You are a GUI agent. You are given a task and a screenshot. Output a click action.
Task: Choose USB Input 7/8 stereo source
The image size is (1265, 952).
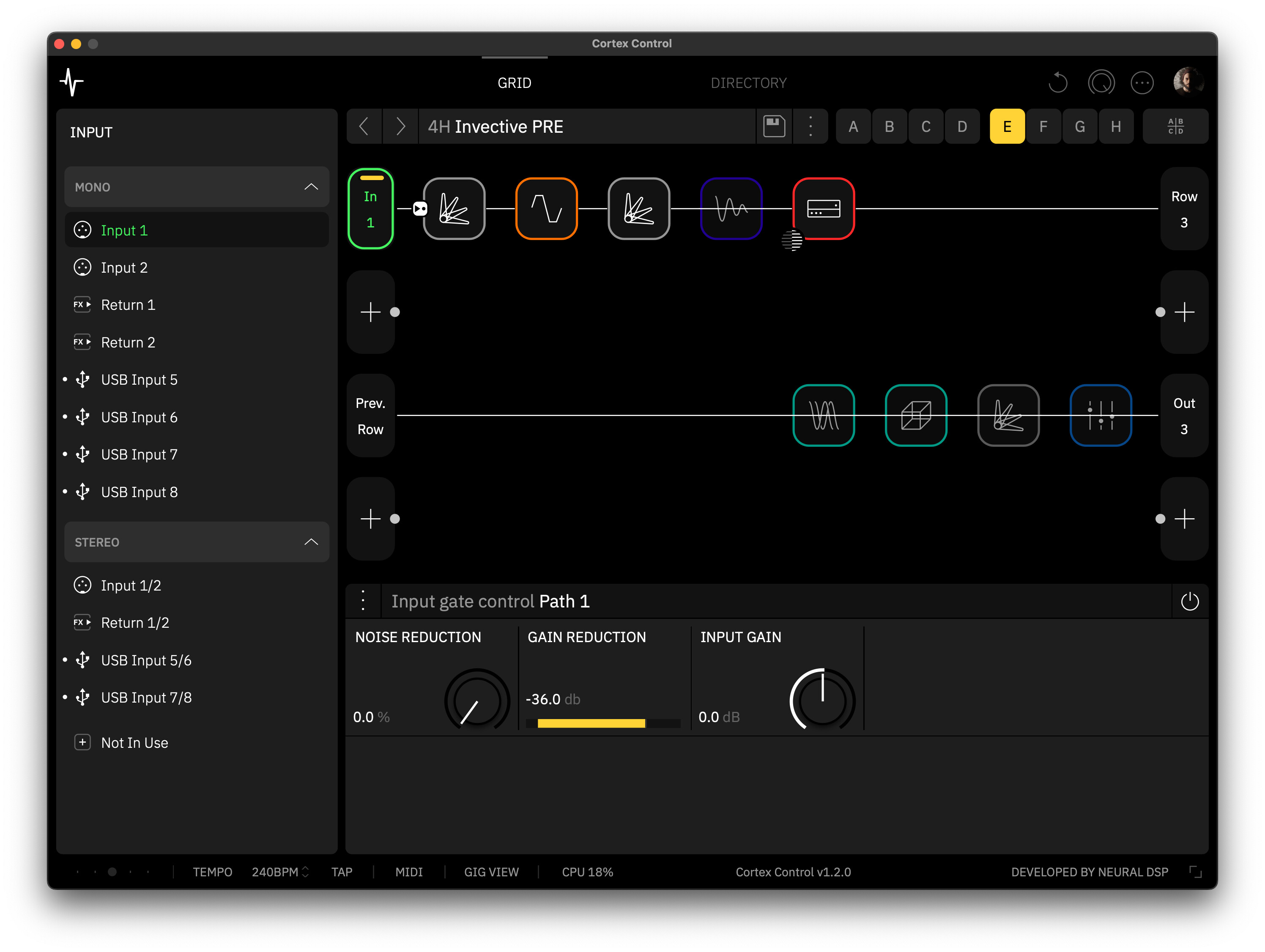[197, 698]
